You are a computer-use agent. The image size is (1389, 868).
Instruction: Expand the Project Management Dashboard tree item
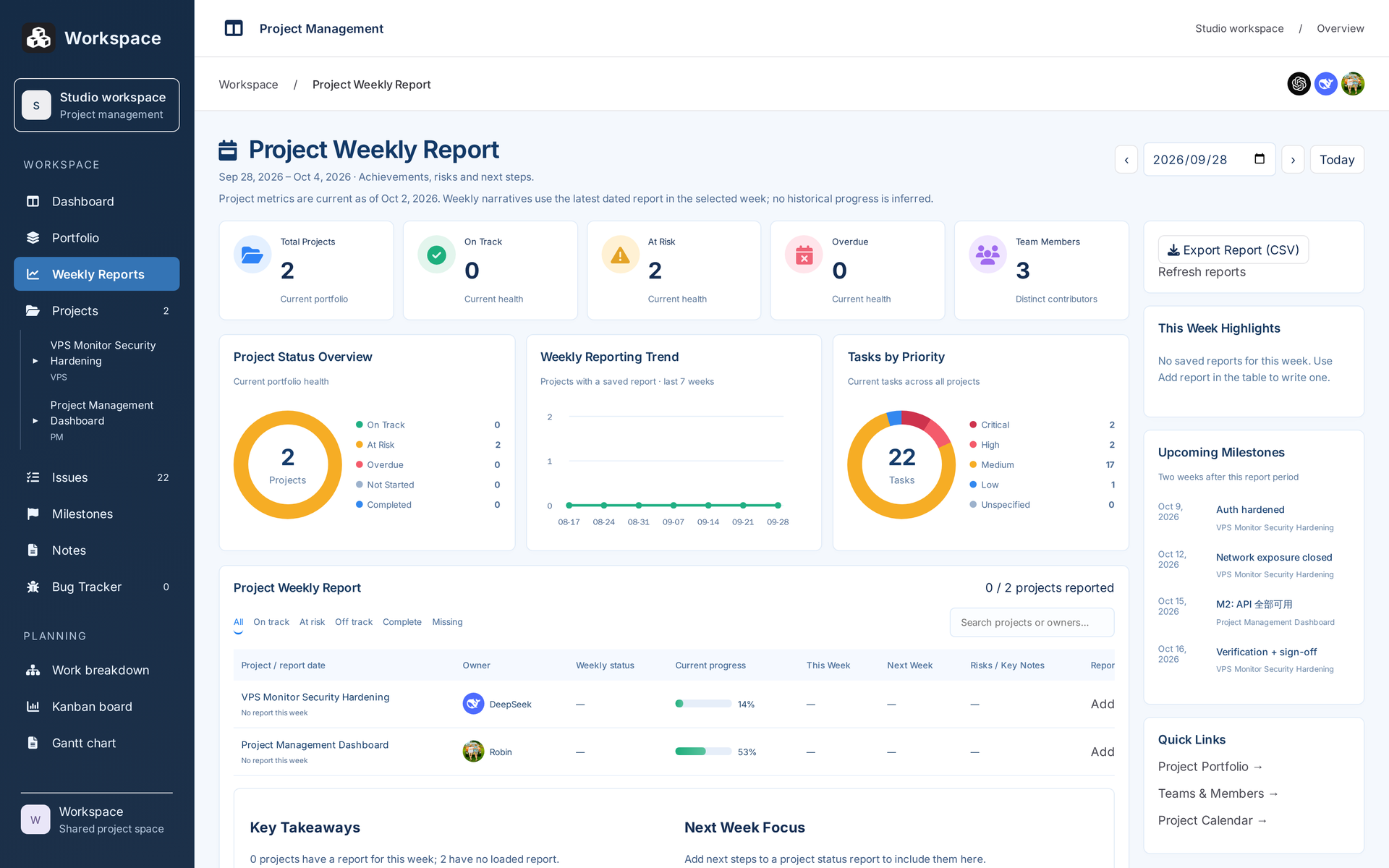pos(35,420)
